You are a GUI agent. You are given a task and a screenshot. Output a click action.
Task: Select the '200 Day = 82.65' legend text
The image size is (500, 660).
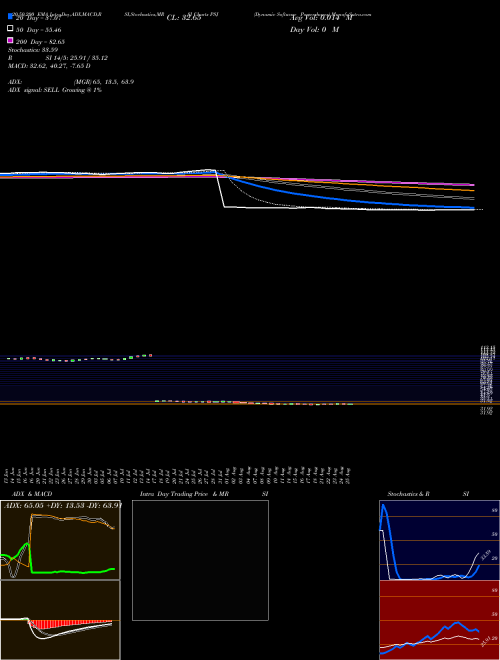(x=40, y=42)
